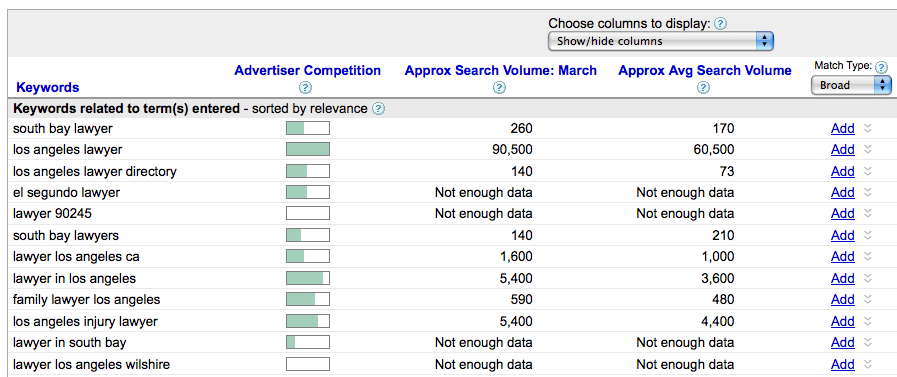Click the 60,500 average search volume value
Viewport: 897px width, 377px height.
tap(713, 149)
